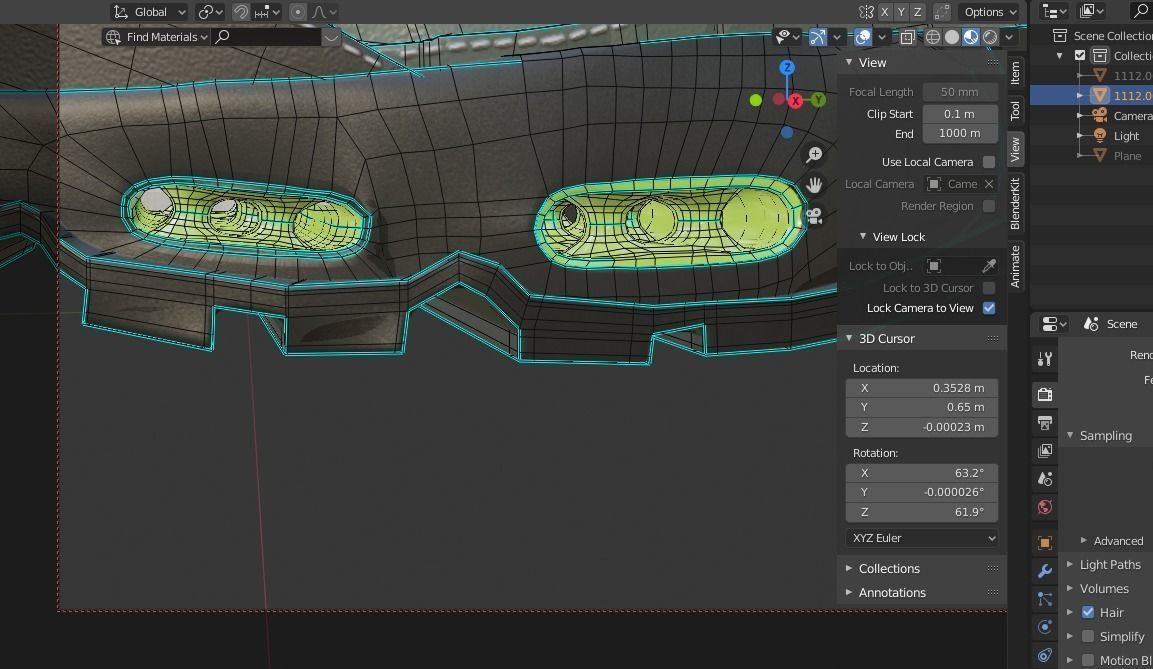Open the outliner display mode dropdown
This screenshot has width=1153, height=669.
tap(1091, 11)
